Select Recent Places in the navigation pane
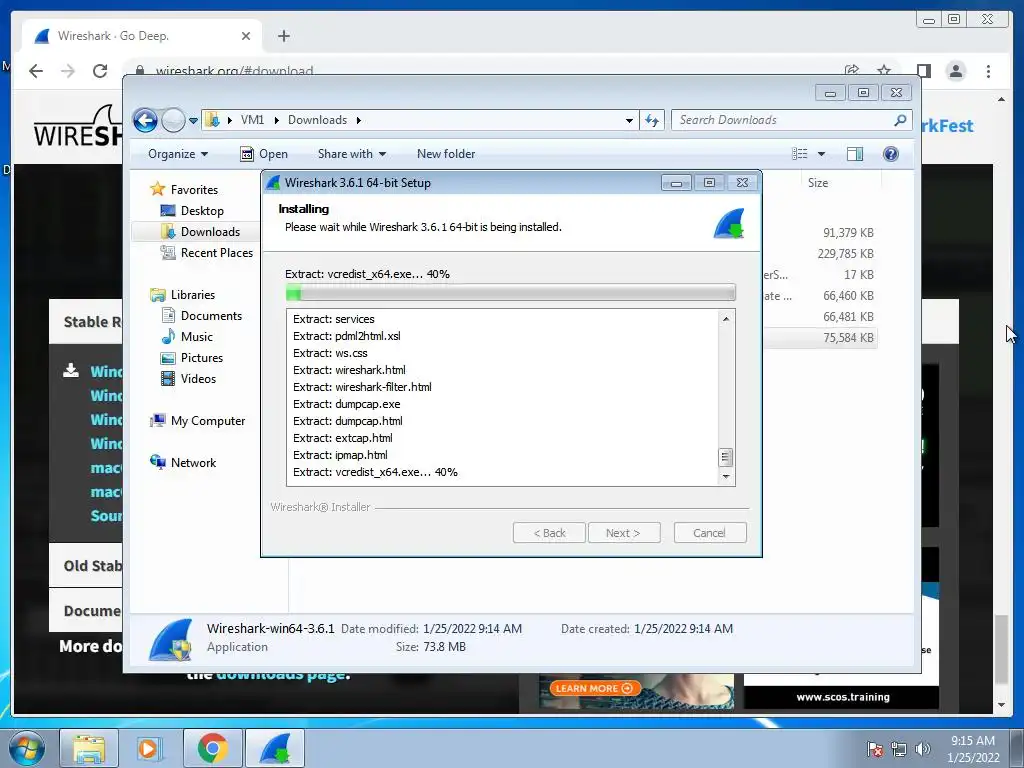1024x768 pixels. pos(216,253)
